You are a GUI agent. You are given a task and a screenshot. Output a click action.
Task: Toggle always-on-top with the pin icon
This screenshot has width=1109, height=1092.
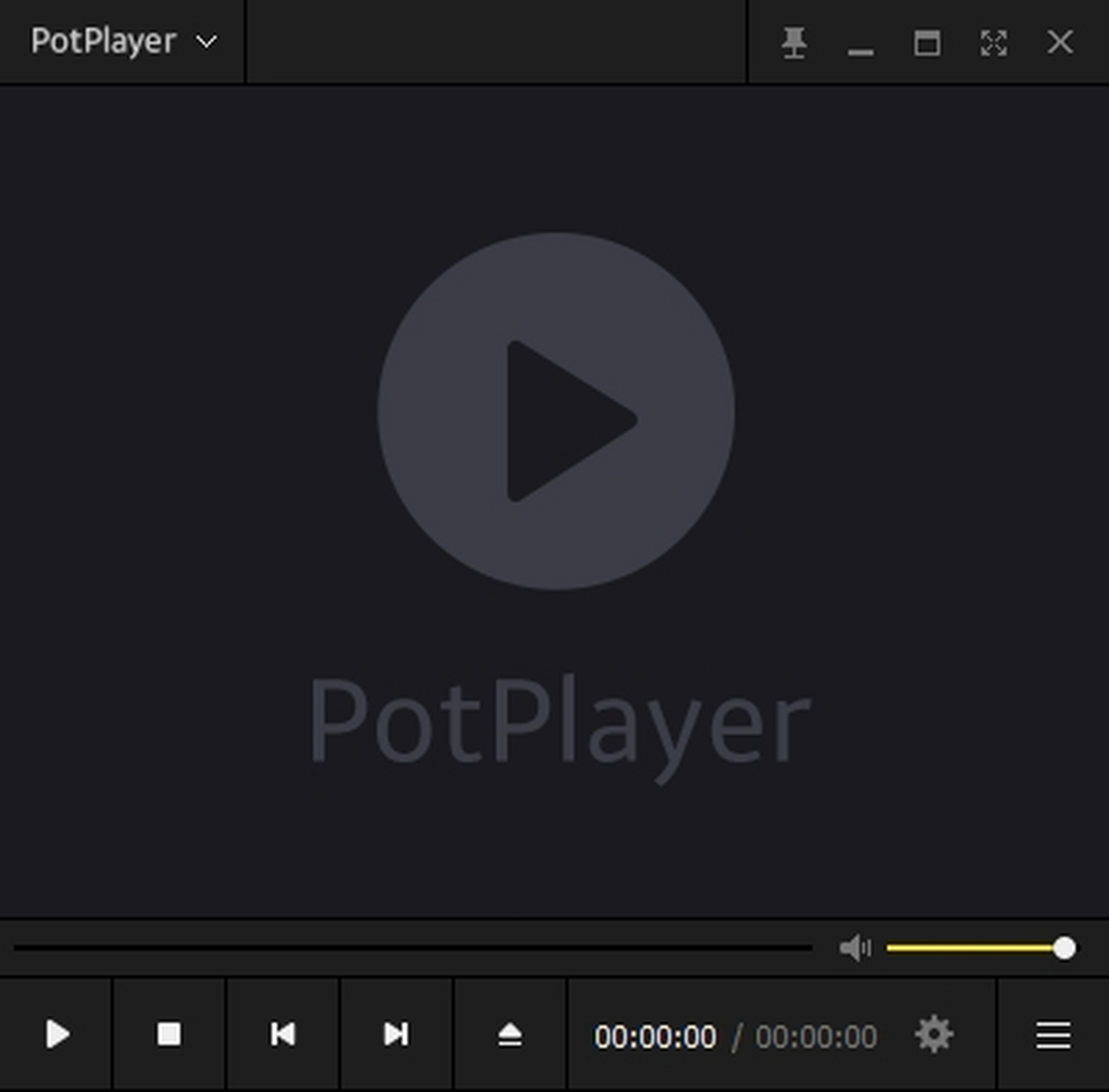tap(794, 42)
